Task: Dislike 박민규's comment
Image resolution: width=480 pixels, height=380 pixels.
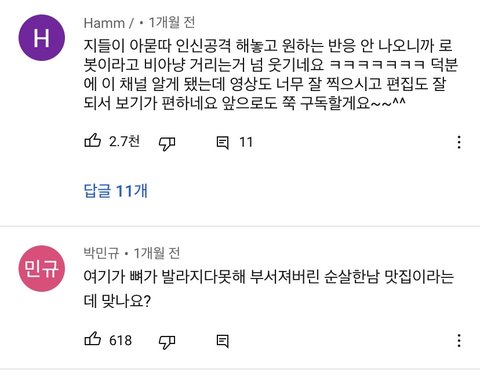Action: click(167, 342)
